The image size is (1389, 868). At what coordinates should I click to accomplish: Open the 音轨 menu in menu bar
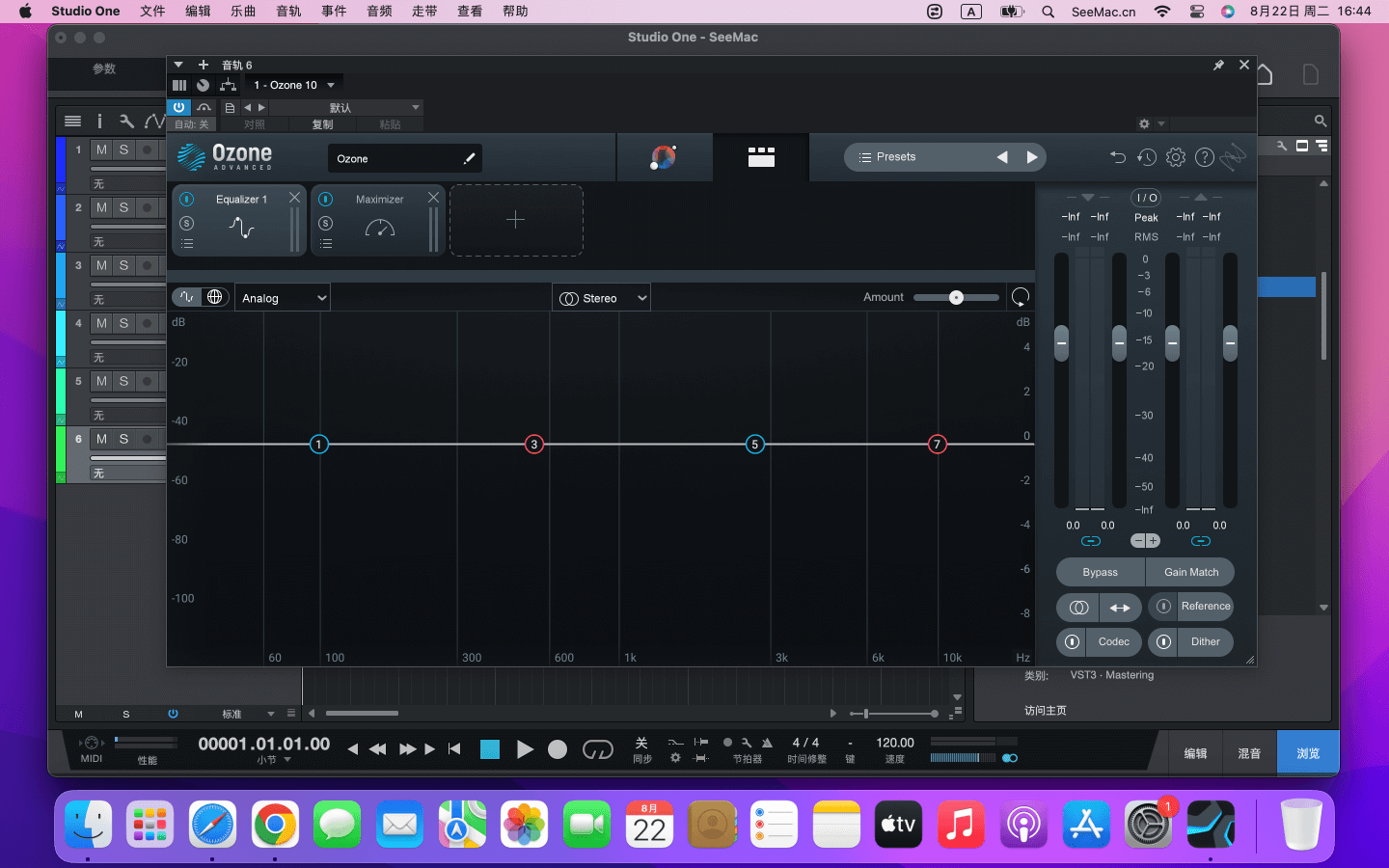click(x=288, y=12)
